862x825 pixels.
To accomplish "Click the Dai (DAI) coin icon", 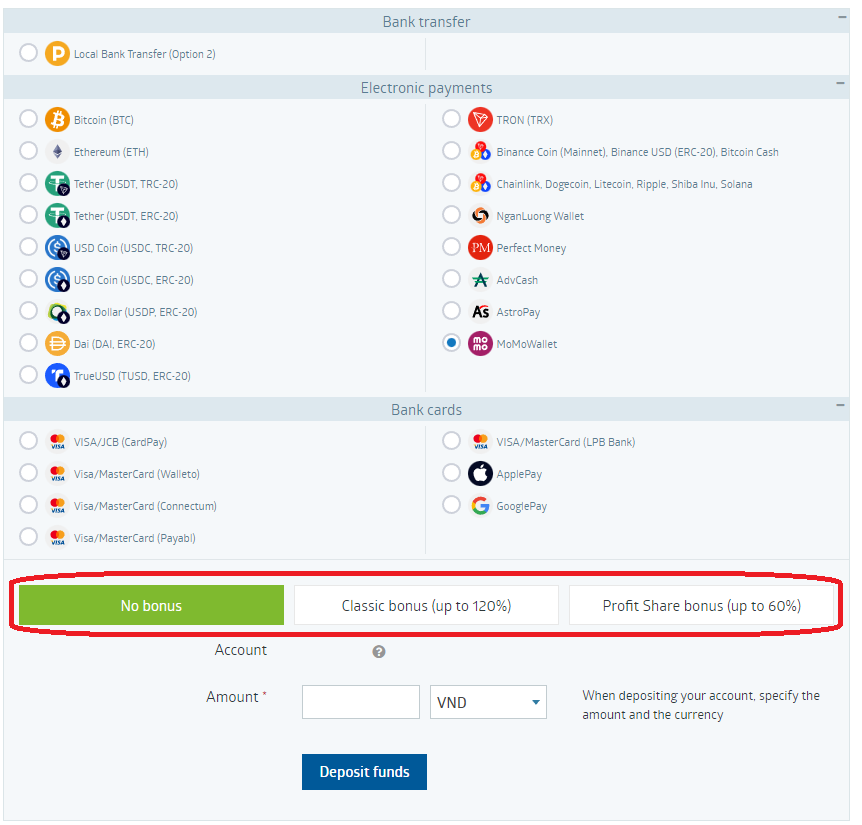I will [57, 344].
